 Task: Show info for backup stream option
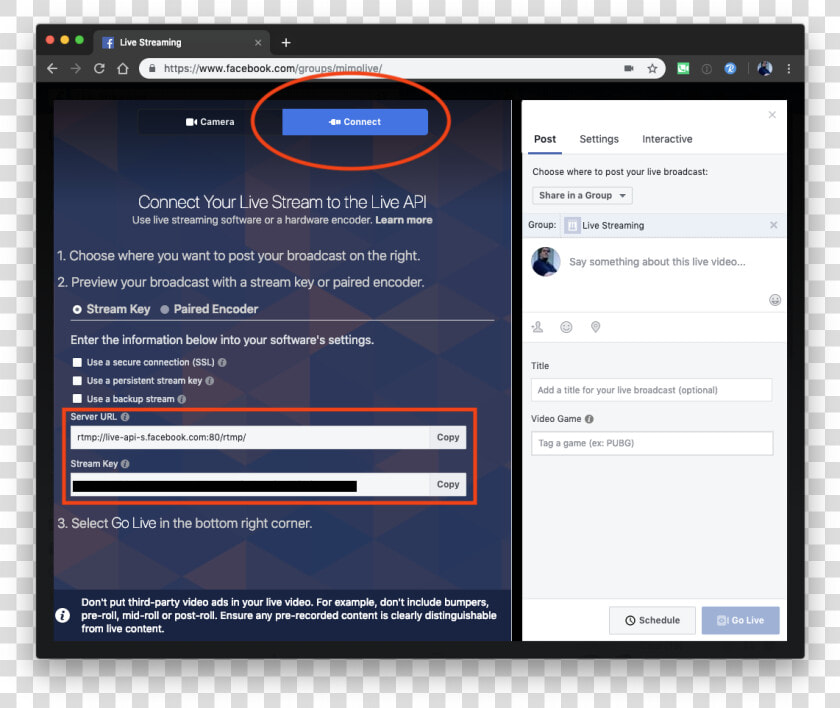coord(182,399)
